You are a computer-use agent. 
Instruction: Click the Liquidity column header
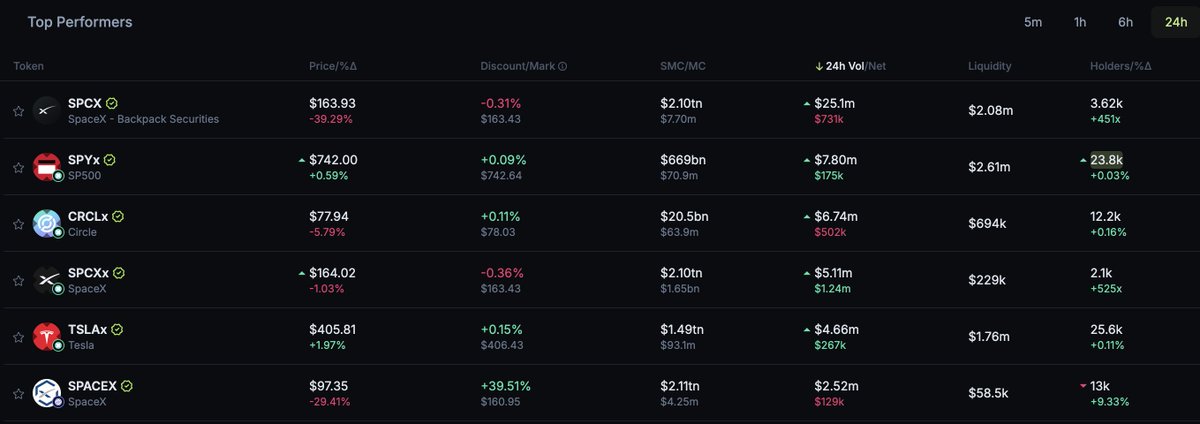[x=990, y=66]
